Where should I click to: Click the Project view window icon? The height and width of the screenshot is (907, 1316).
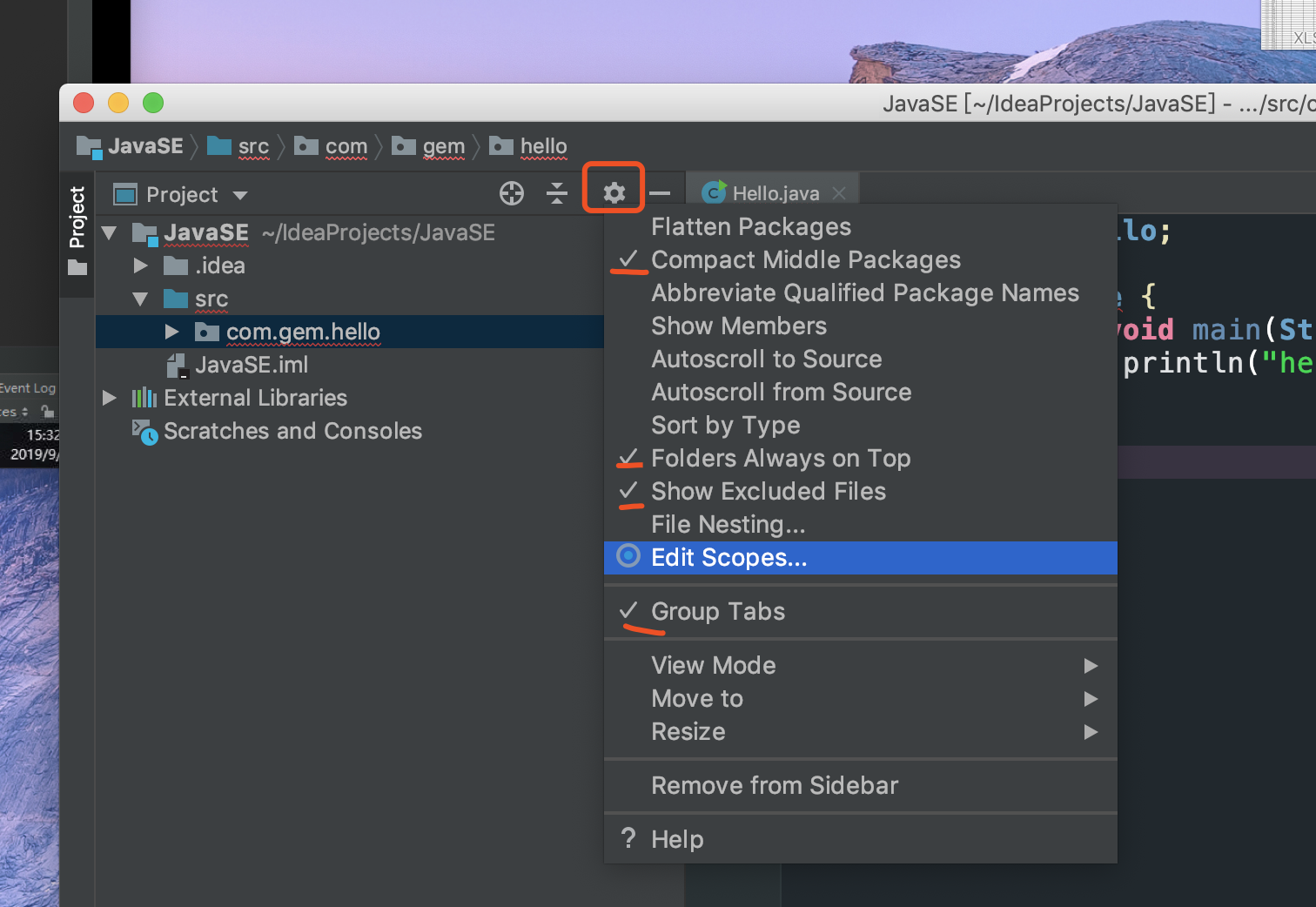click(x=125, y=194)
